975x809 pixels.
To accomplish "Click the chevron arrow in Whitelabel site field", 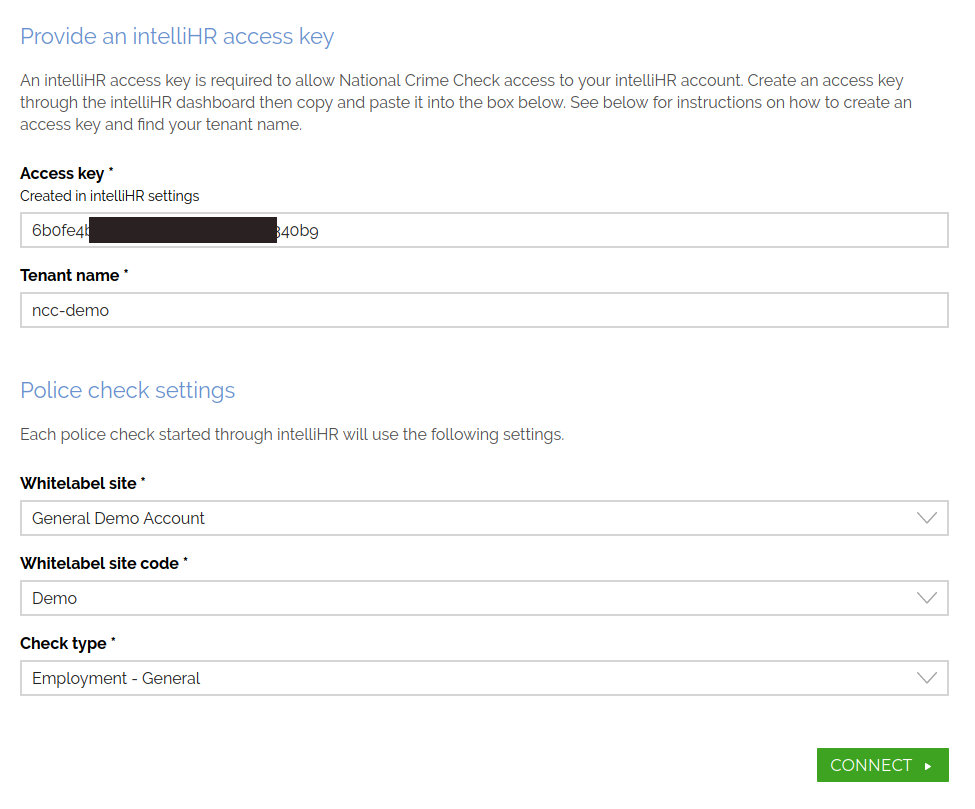I will 926,518.
